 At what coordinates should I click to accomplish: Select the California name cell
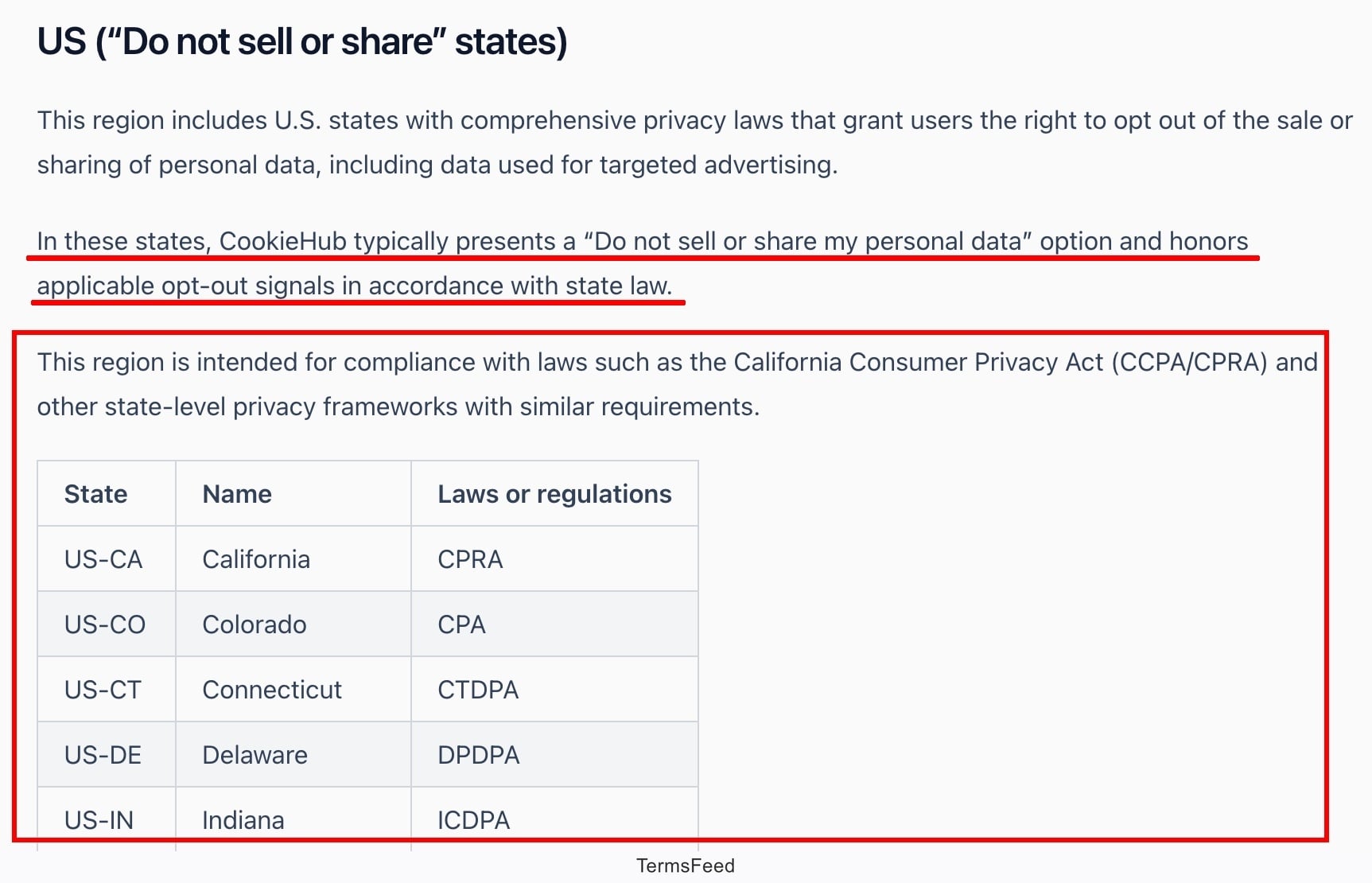[293, 558]
